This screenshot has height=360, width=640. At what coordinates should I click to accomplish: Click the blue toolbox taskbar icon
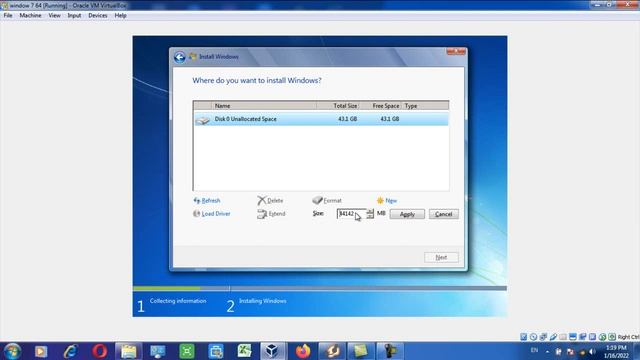point(216,351)
